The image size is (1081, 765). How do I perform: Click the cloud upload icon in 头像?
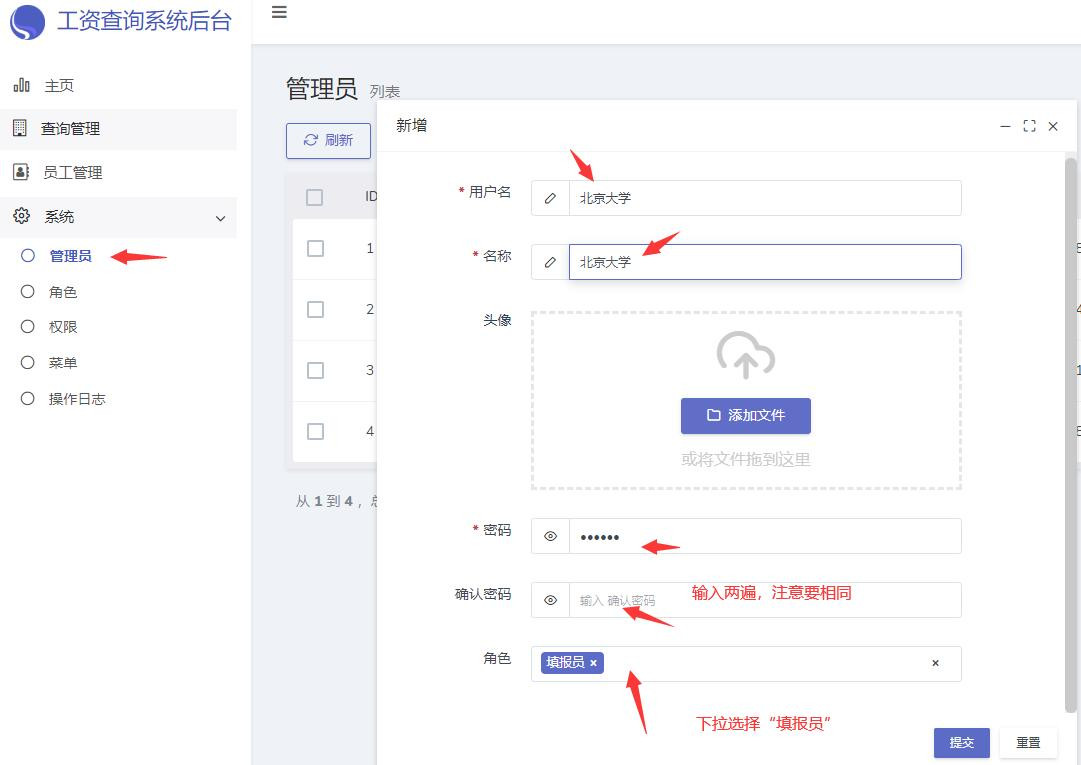click(745, 354)
